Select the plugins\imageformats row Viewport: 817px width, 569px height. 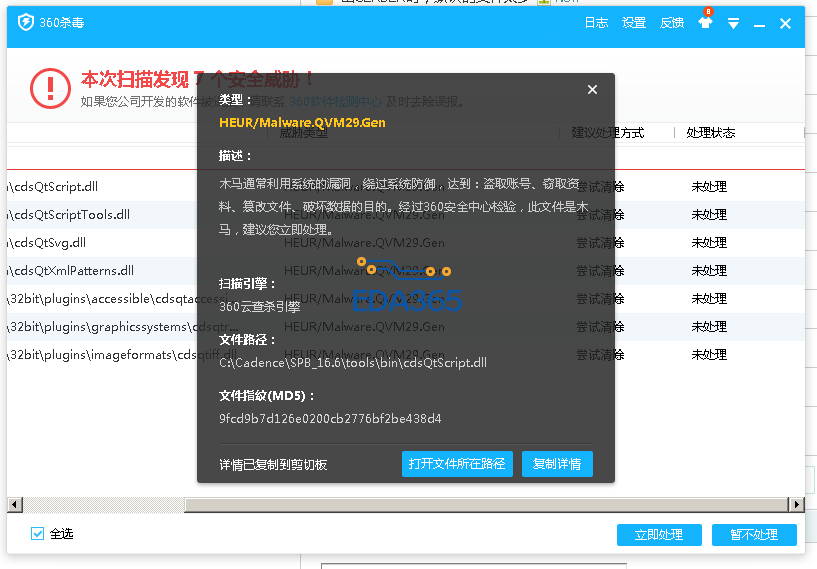click(x=406, y=355)
